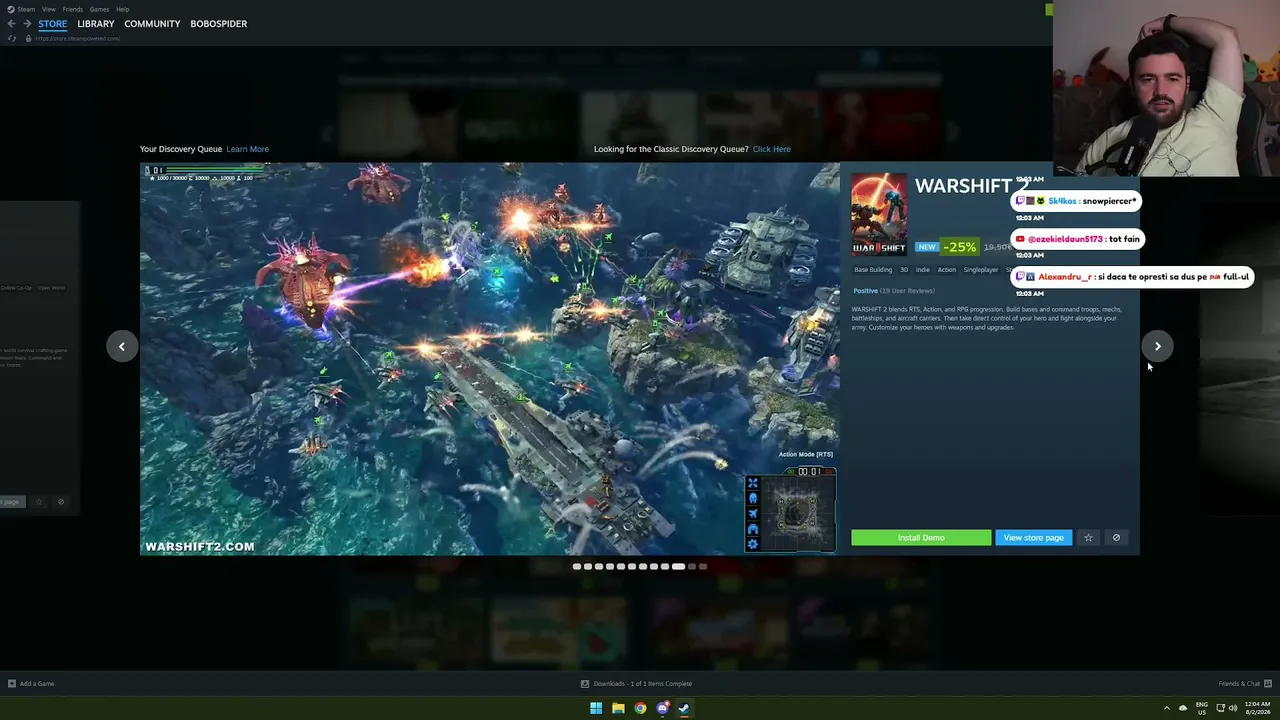The image size is (1280, 720).
Task: Select the last screenshot pagination dot
Action: point(703,567)
